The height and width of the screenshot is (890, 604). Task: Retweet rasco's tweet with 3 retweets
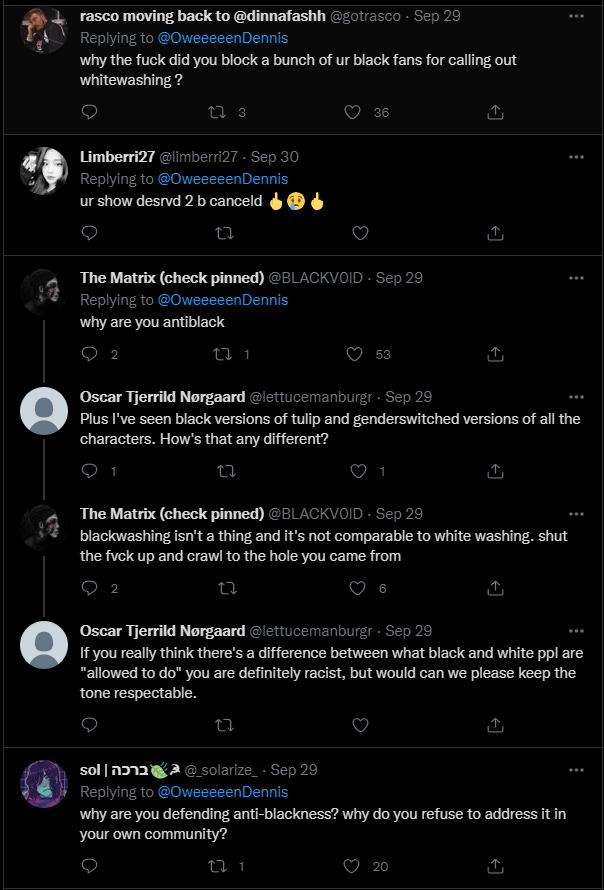[225, 113]
